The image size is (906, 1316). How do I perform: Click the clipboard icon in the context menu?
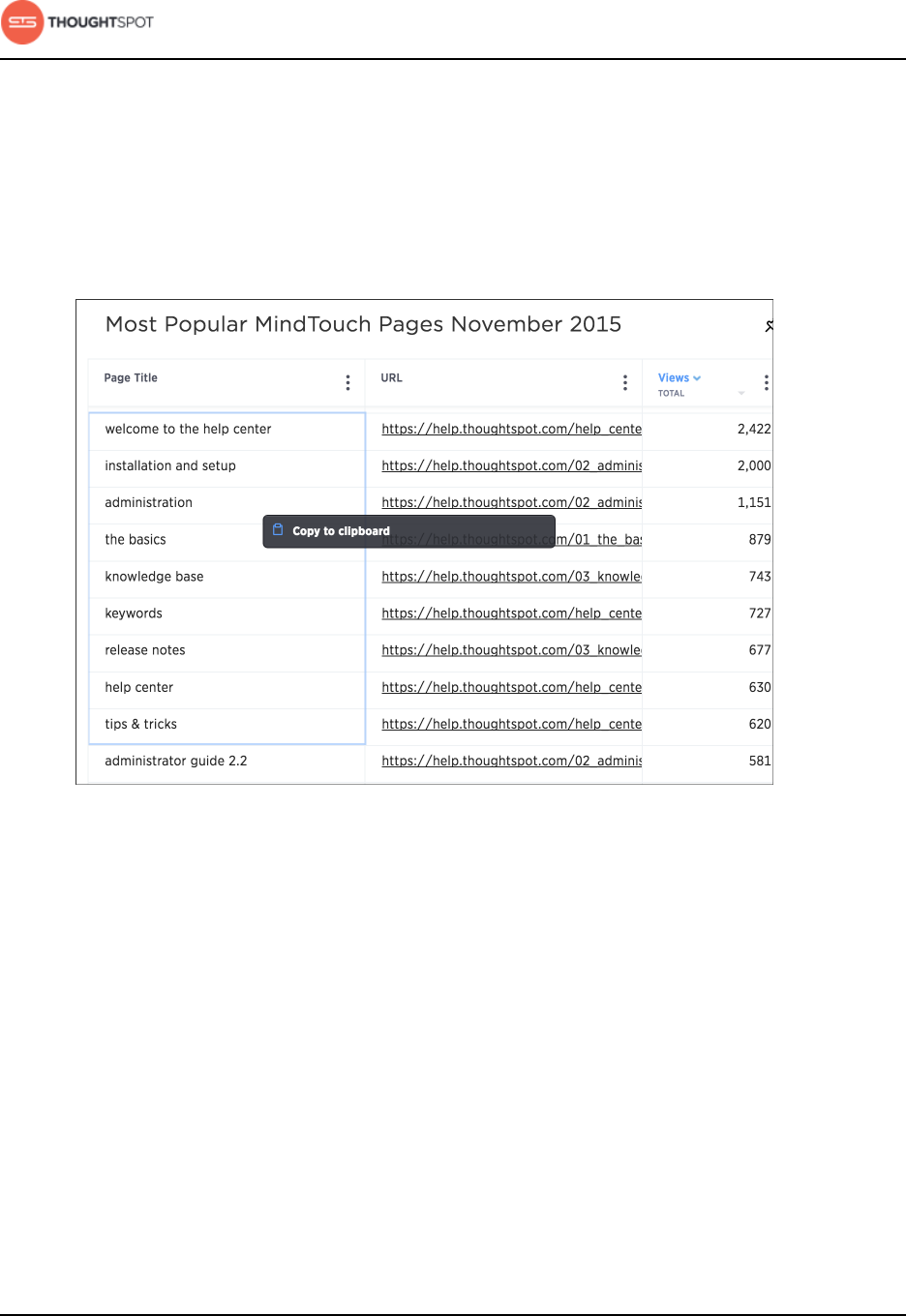(x=278, y=530)
